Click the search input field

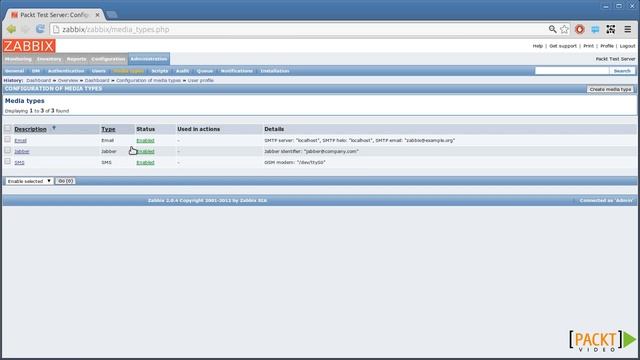(572, 71)
